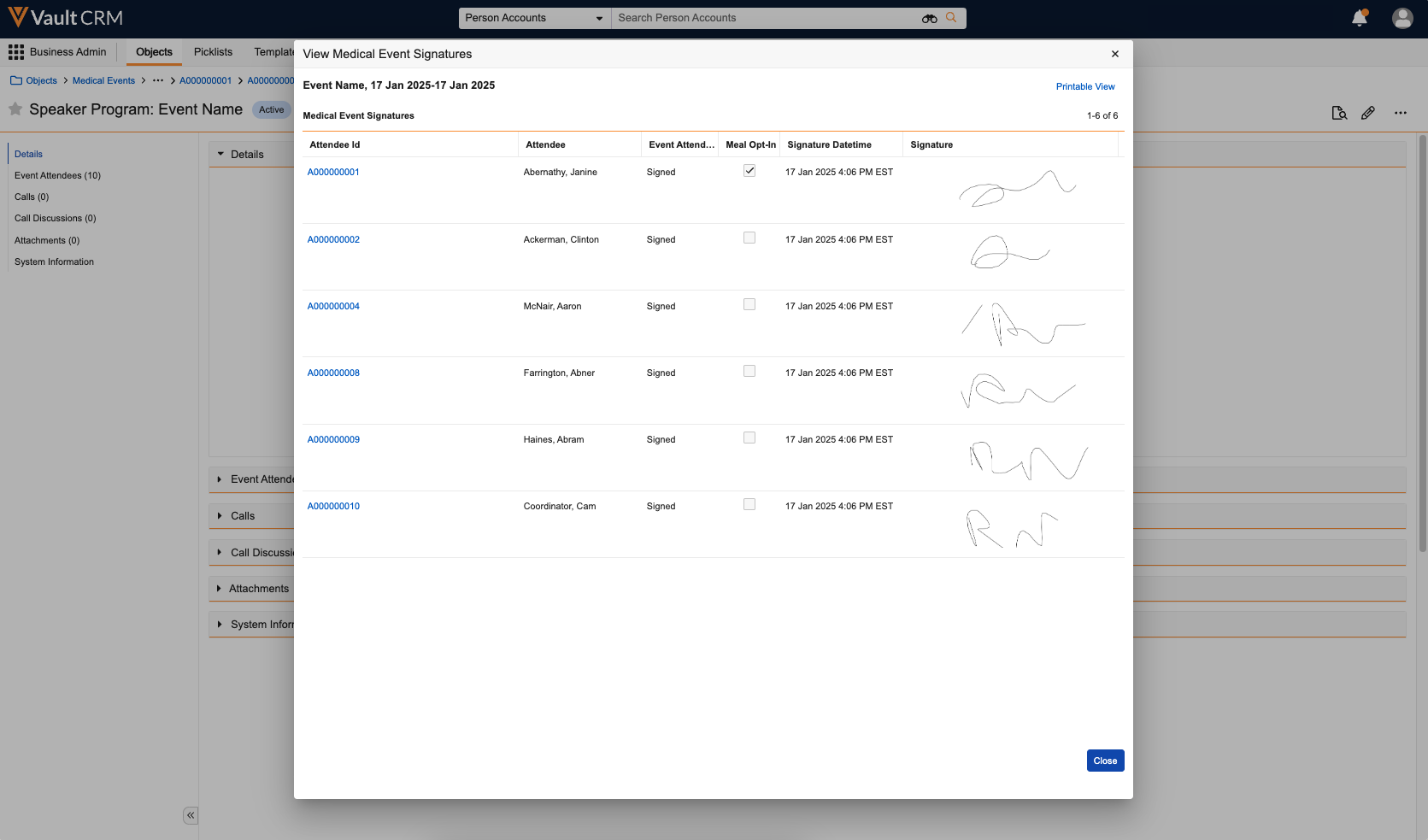1428x840 pixels.
Task: Check Meal Opt-In for Coordinator, Cam
Action: point(749,505)
